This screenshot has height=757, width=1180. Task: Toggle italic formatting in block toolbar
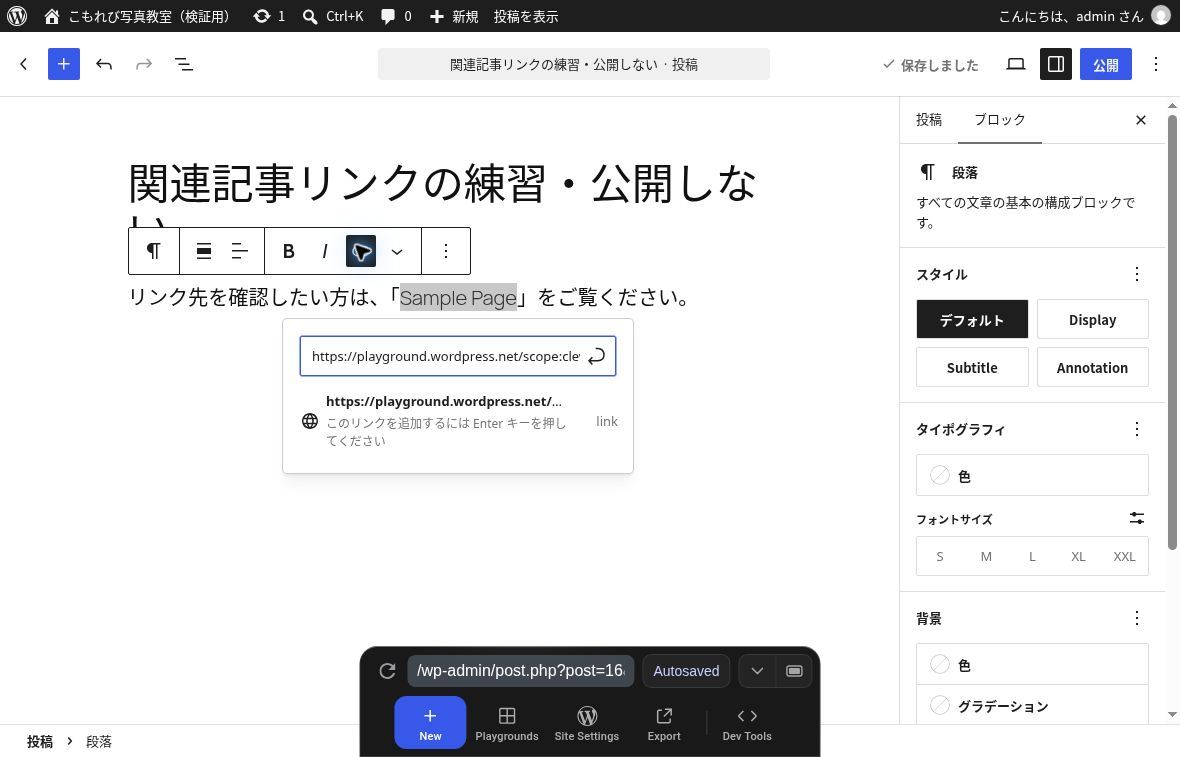(324, 251)
